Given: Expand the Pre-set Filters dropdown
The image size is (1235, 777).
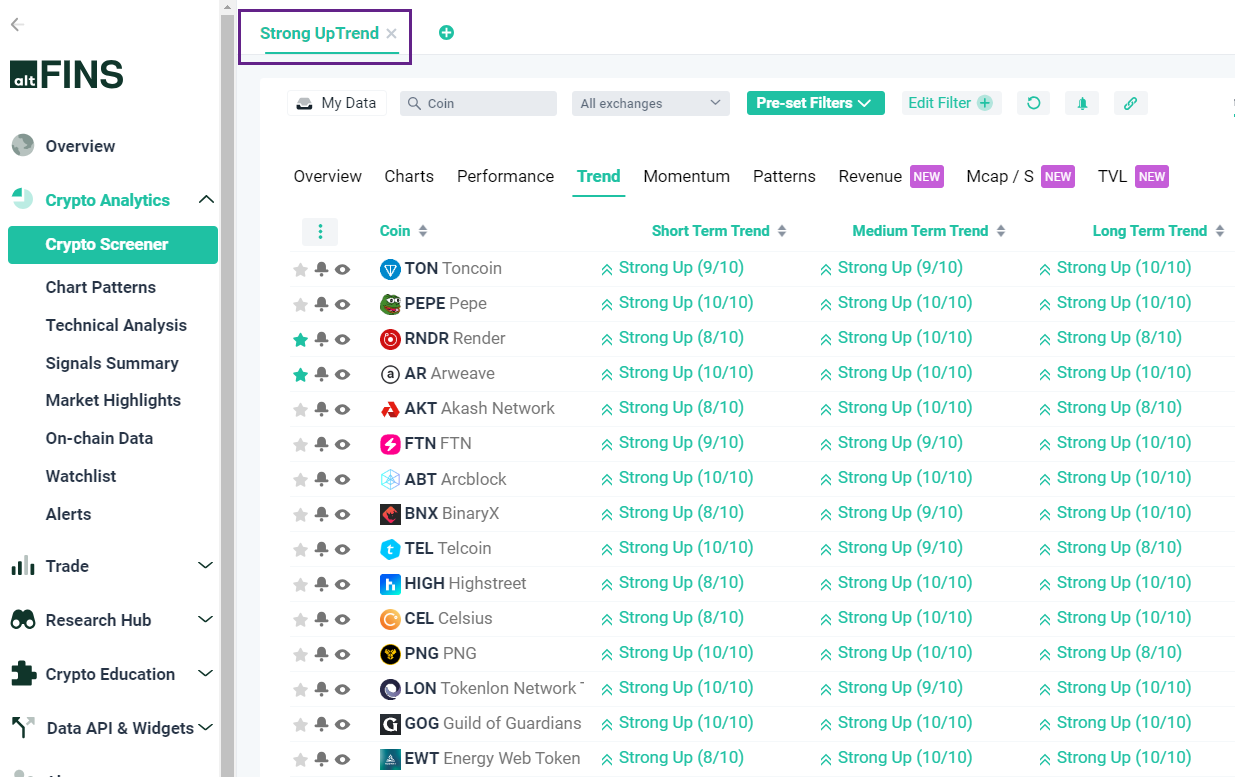Looking at the screenshot, I should 816,103.
